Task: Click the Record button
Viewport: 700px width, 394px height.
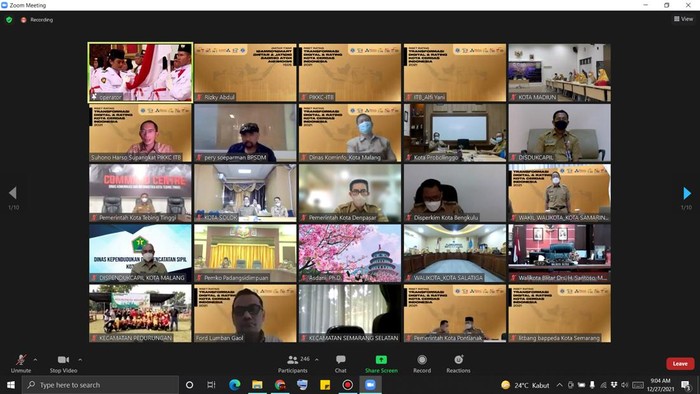Action: [x=422, y=364]
